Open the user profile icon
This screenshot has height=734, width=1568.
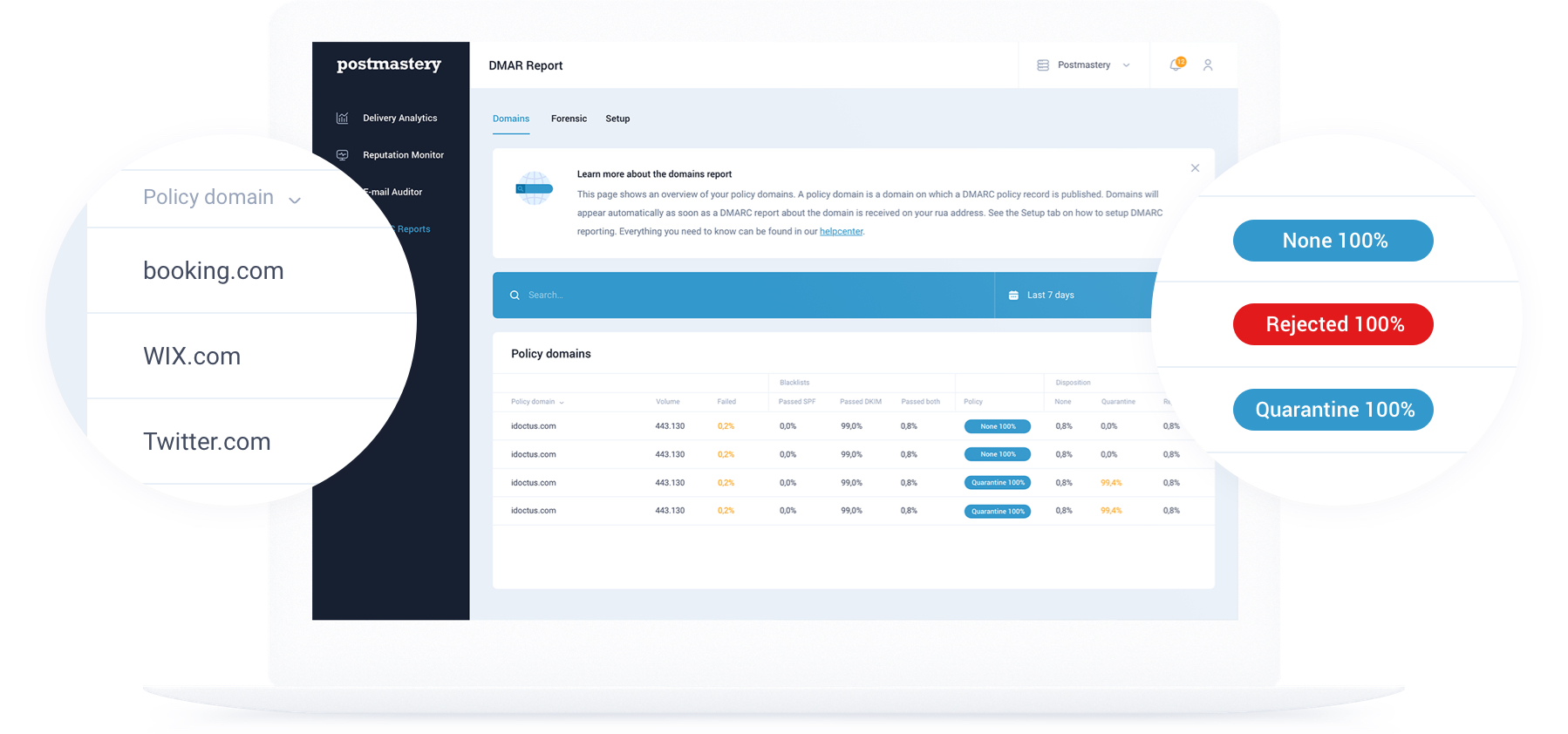tap(1208, 65)
